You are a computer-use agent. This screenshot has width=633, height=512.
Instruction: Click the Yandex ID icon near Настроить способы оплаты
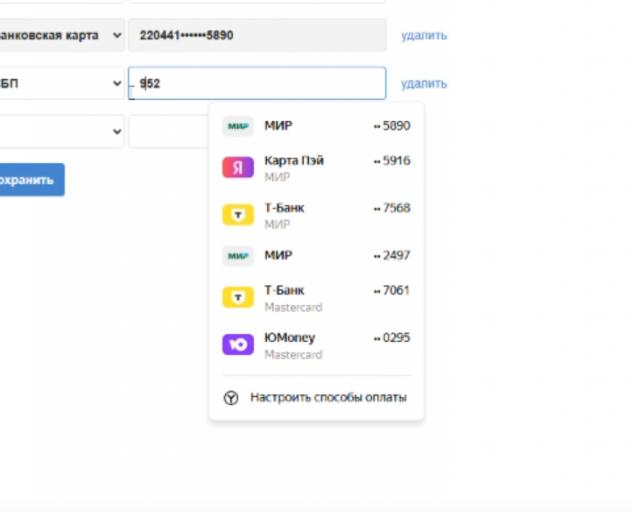pos(231,398)
